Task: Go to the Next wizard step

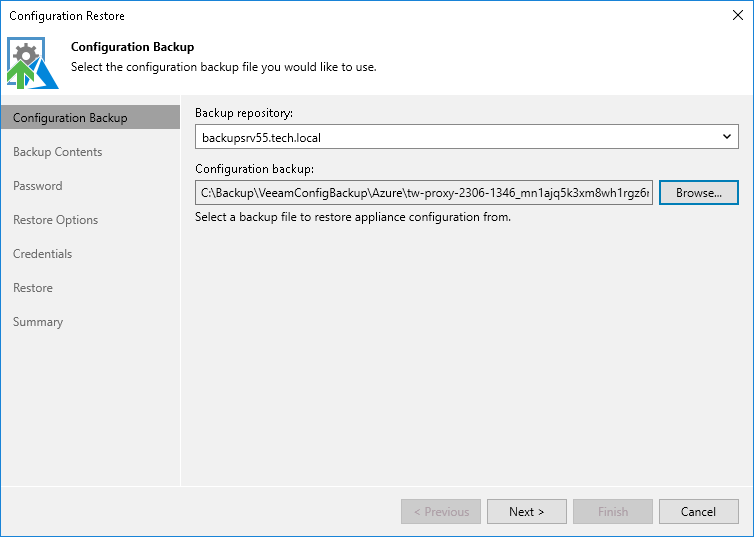Action: pyautogui.click(x=527, y=512)
